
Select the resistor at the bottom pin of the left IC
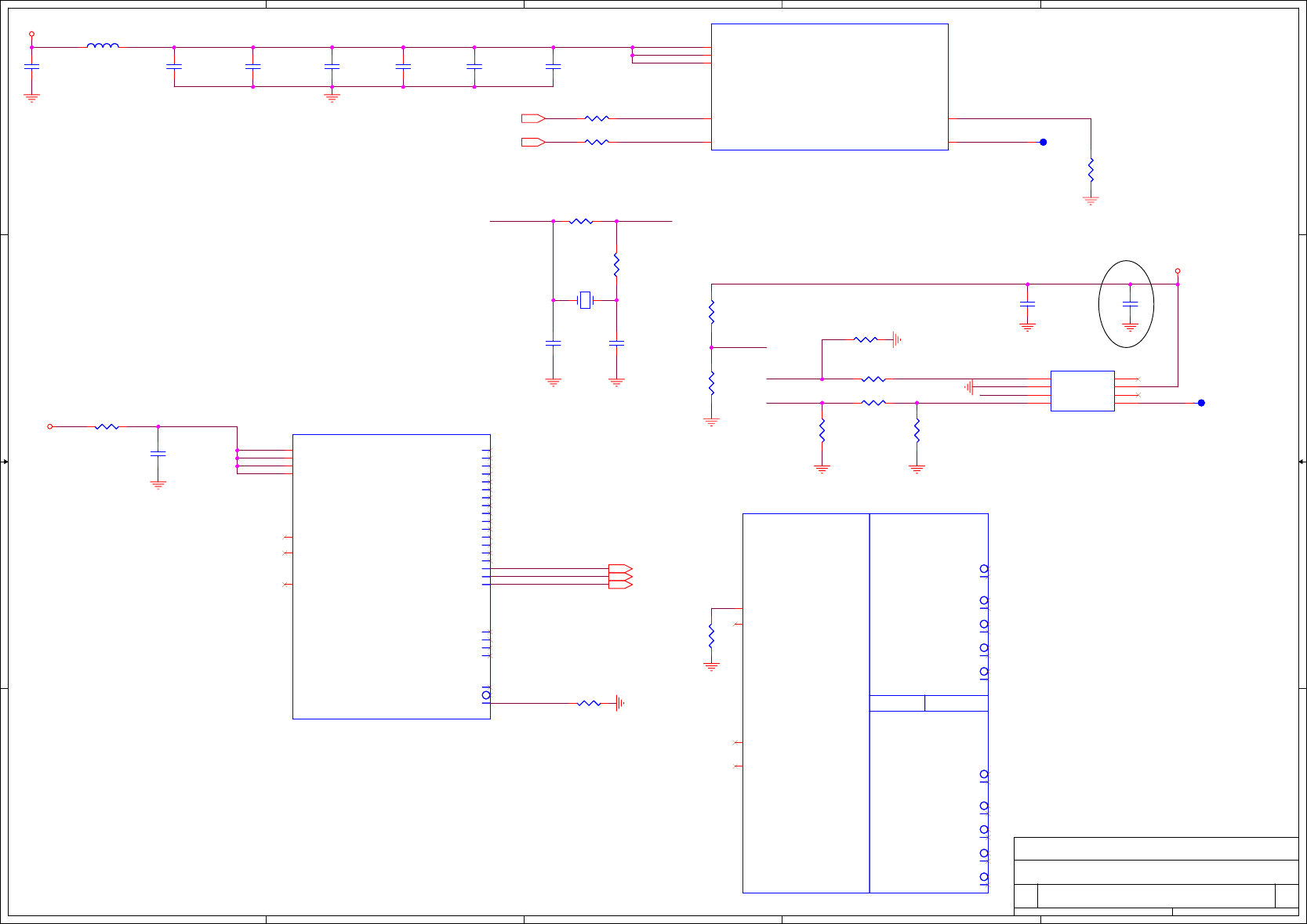click(589, 703)
